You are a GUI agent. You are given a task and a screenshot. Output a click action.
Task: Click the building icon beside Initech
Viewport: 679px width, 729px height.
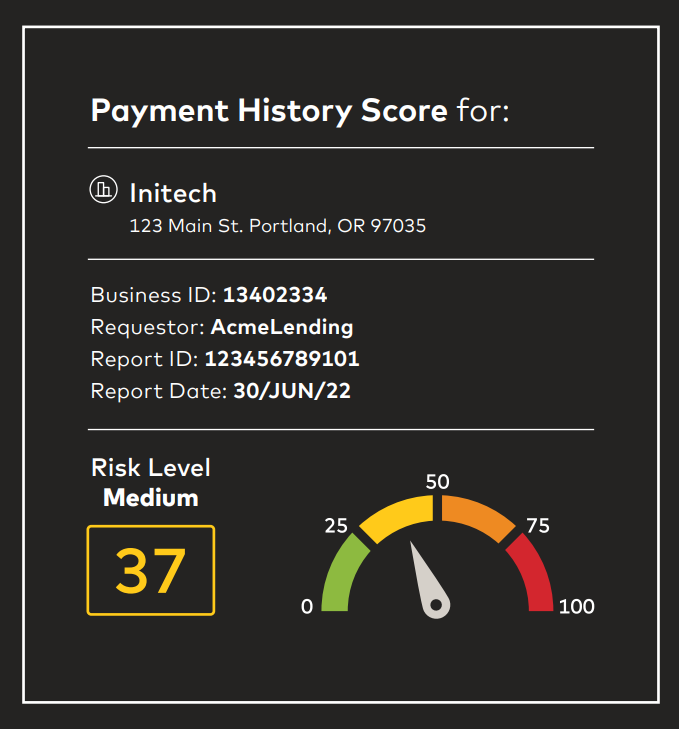point(103,190)
